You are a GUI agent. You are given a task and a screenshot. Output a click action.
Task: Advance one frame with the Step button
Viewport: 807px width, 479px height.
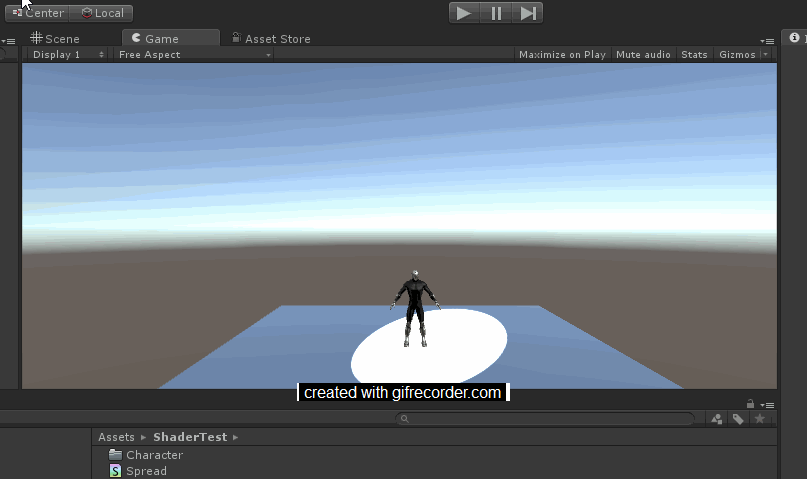coord(527,13)
